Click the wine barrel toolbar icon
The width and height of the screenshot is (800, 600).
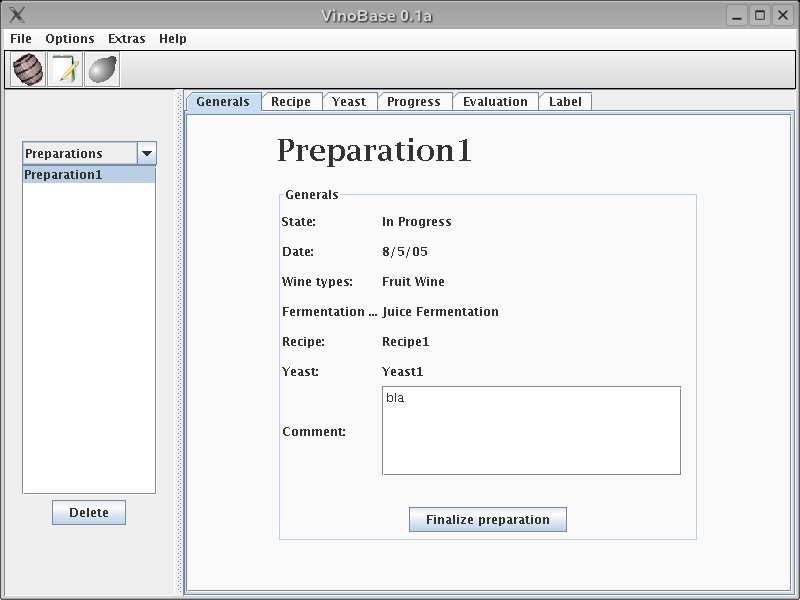[28, 70]
